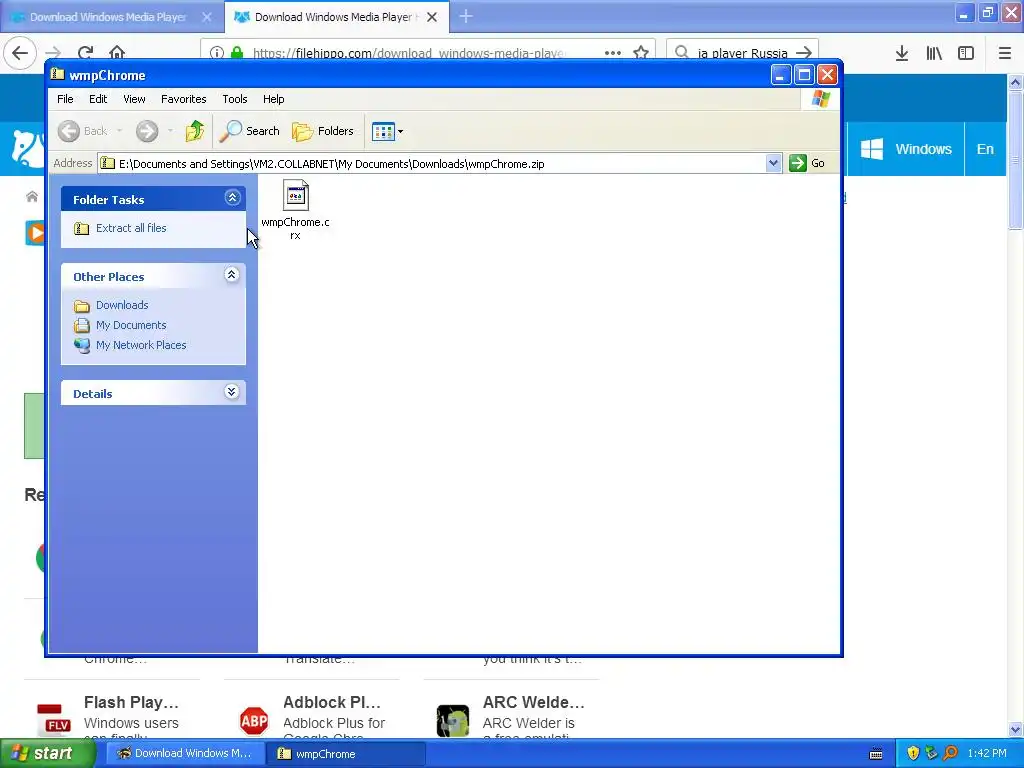
Task: Open the Favorites menu
Action: pyautogui.click(x=184, y=99)
